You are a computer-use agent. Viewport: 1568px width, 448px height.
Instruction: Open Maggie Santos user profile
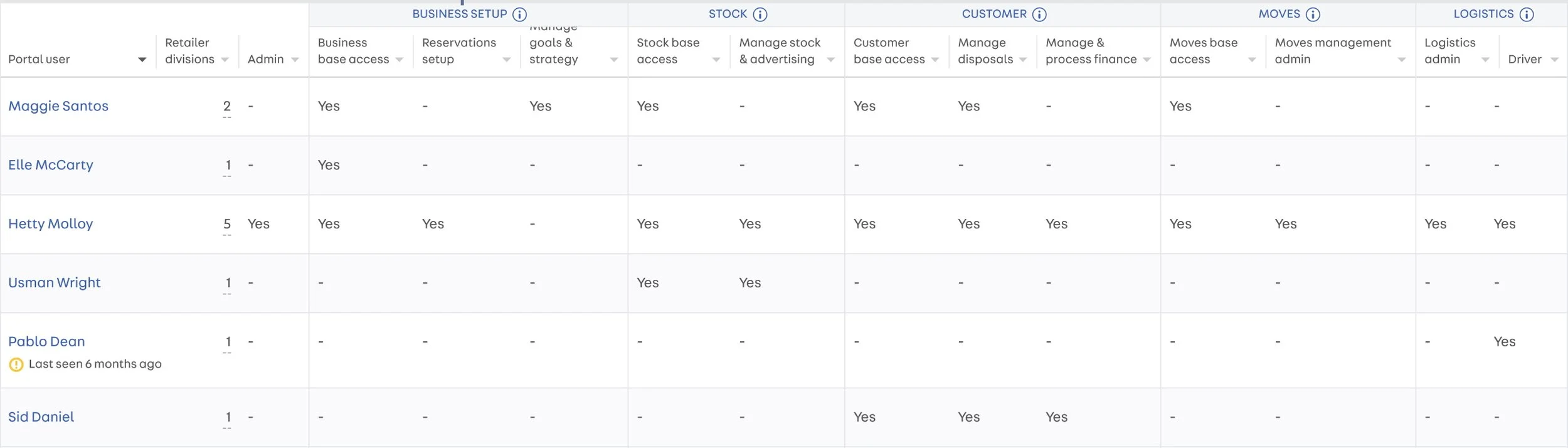pos(58,106)
